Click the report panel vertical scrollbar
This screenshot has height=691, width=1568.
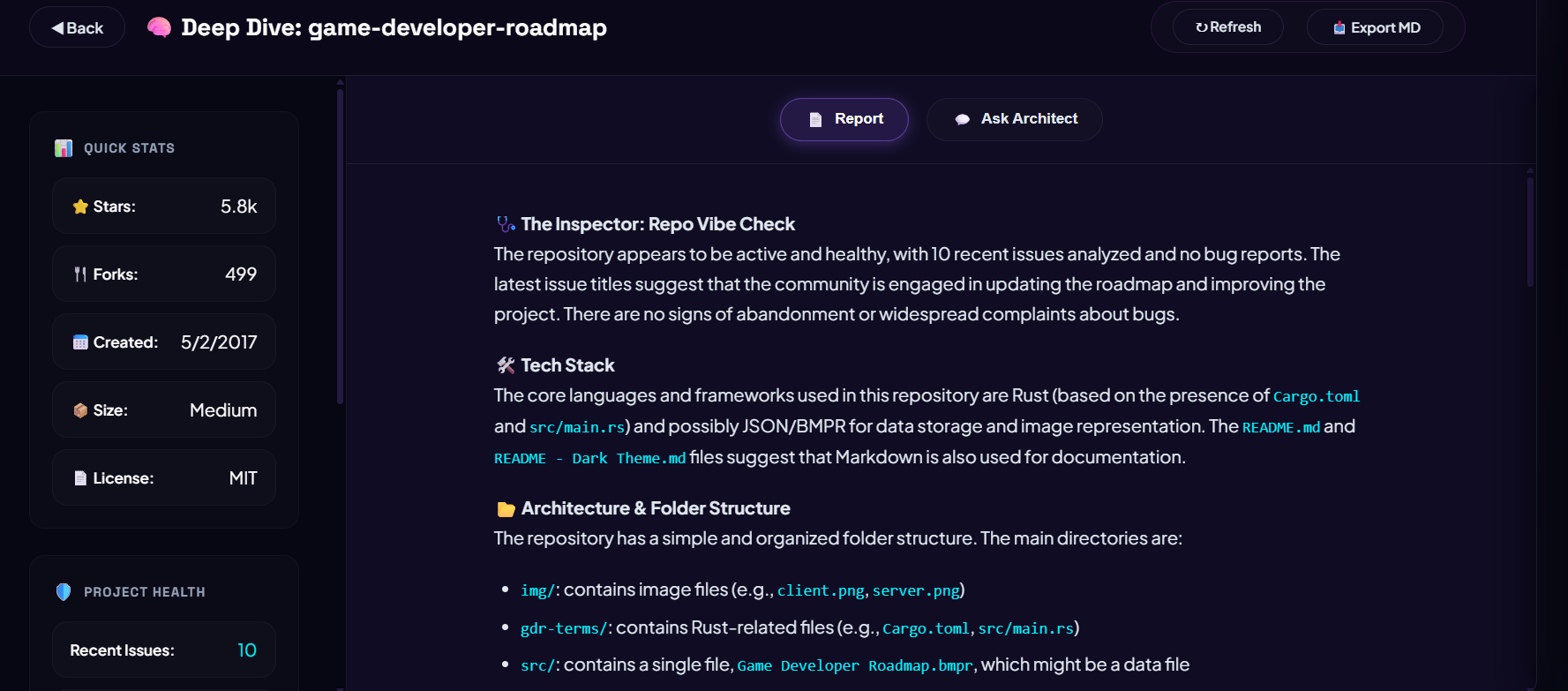click(1530, 231)
